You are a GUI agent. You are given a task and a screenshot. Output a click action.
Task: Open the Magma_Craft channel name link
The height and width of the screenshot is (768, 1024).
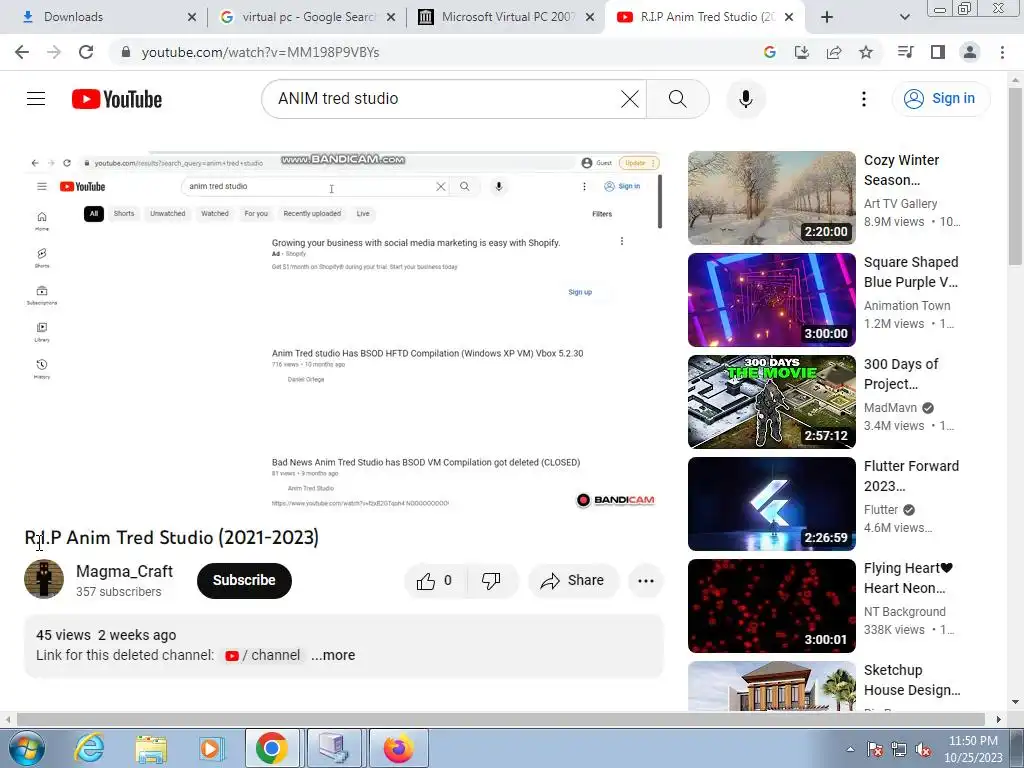click(x=124, y=571)
